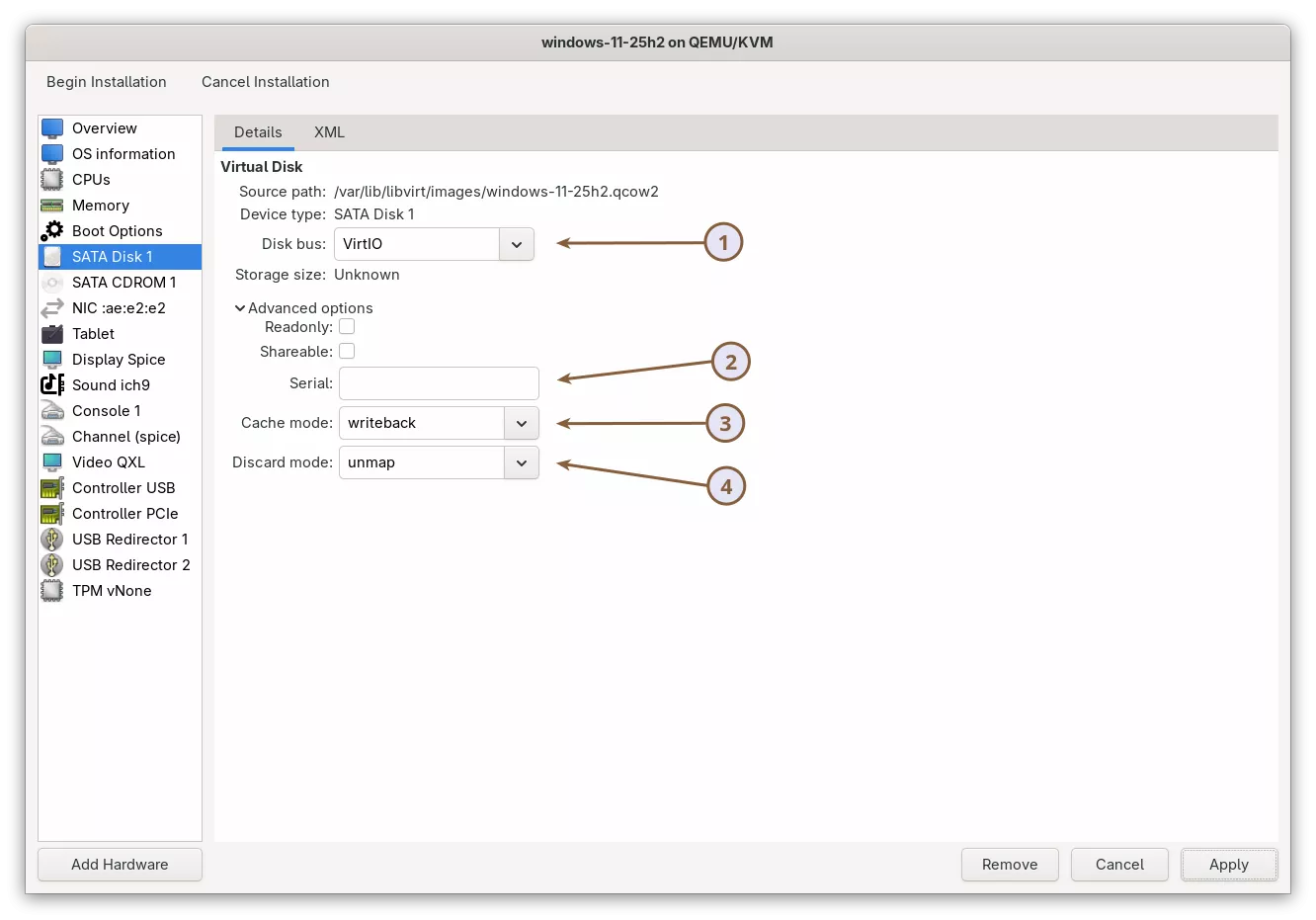
Task: Click the Console 1 device icon
Action: tap(52, 411)
